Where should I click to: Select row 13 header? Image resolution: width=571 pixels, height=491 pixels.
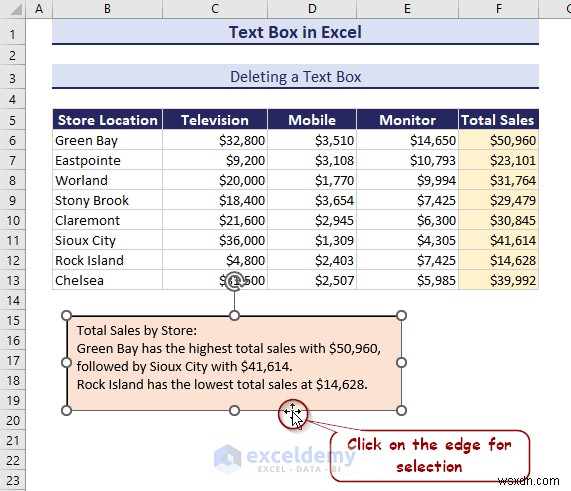[x=13, y=280]
